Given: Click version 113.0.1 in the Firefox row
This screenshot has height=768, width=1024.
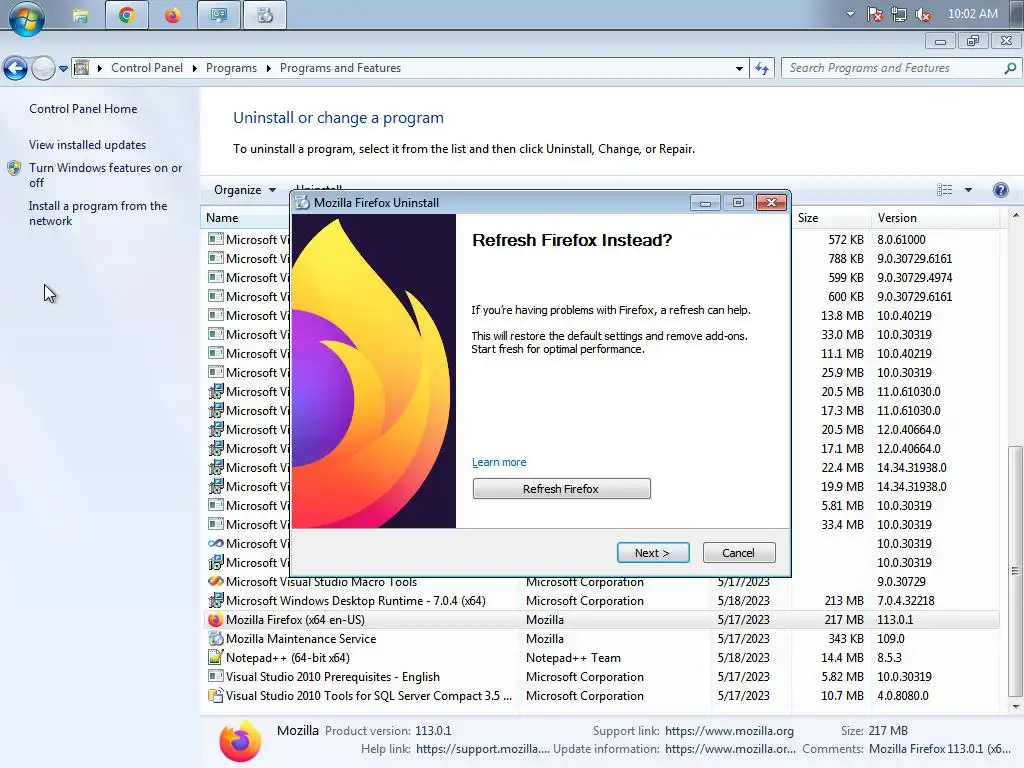Looking at the screenshot, I should pos(895,620).
